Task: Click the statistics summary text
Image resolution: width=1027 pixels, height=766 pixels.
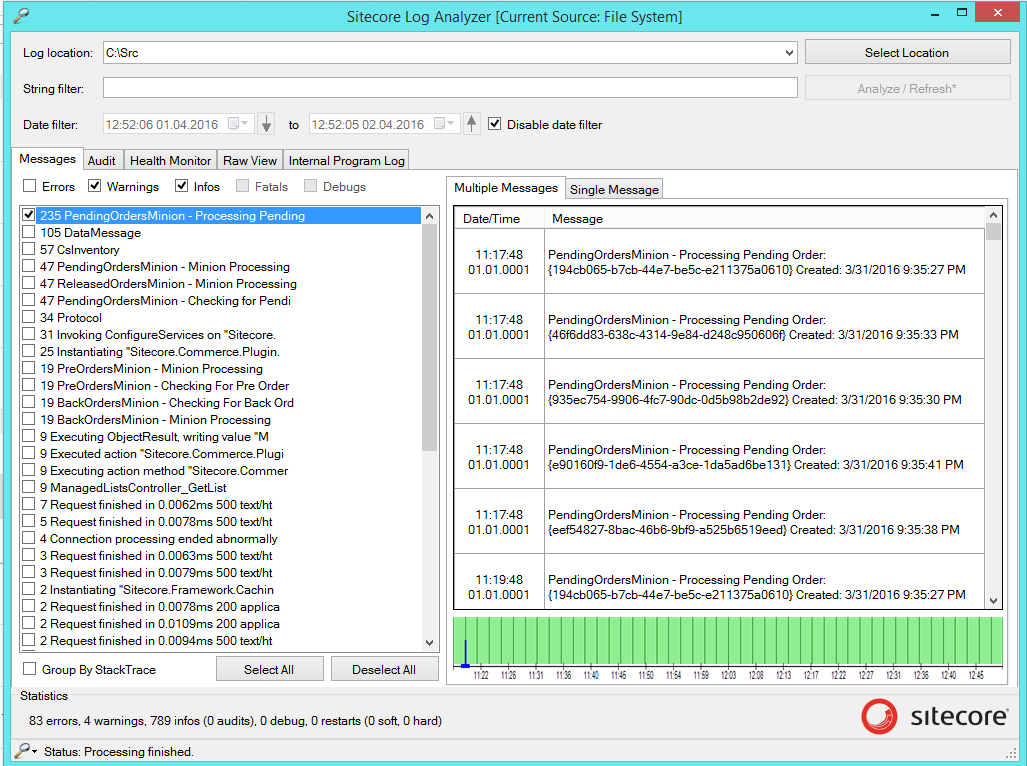Action: (x=235, y=720)
